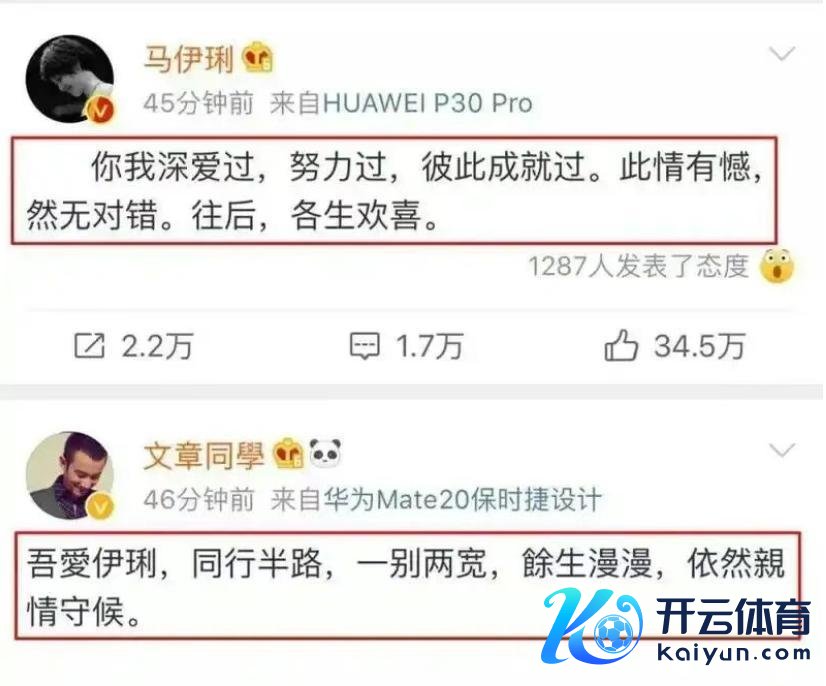Screen dimensions: 826x686
Task: Open the 1287人发表了态度 reactions link
Action: 638,266
